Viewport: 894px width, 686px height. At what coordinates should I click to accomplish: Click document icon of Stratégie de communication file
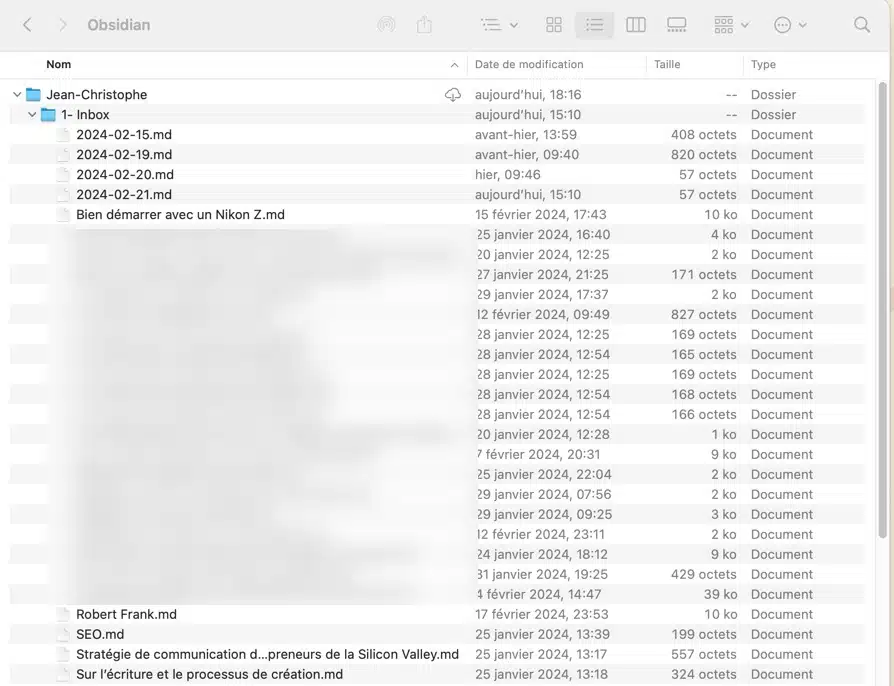coord(63,654)
